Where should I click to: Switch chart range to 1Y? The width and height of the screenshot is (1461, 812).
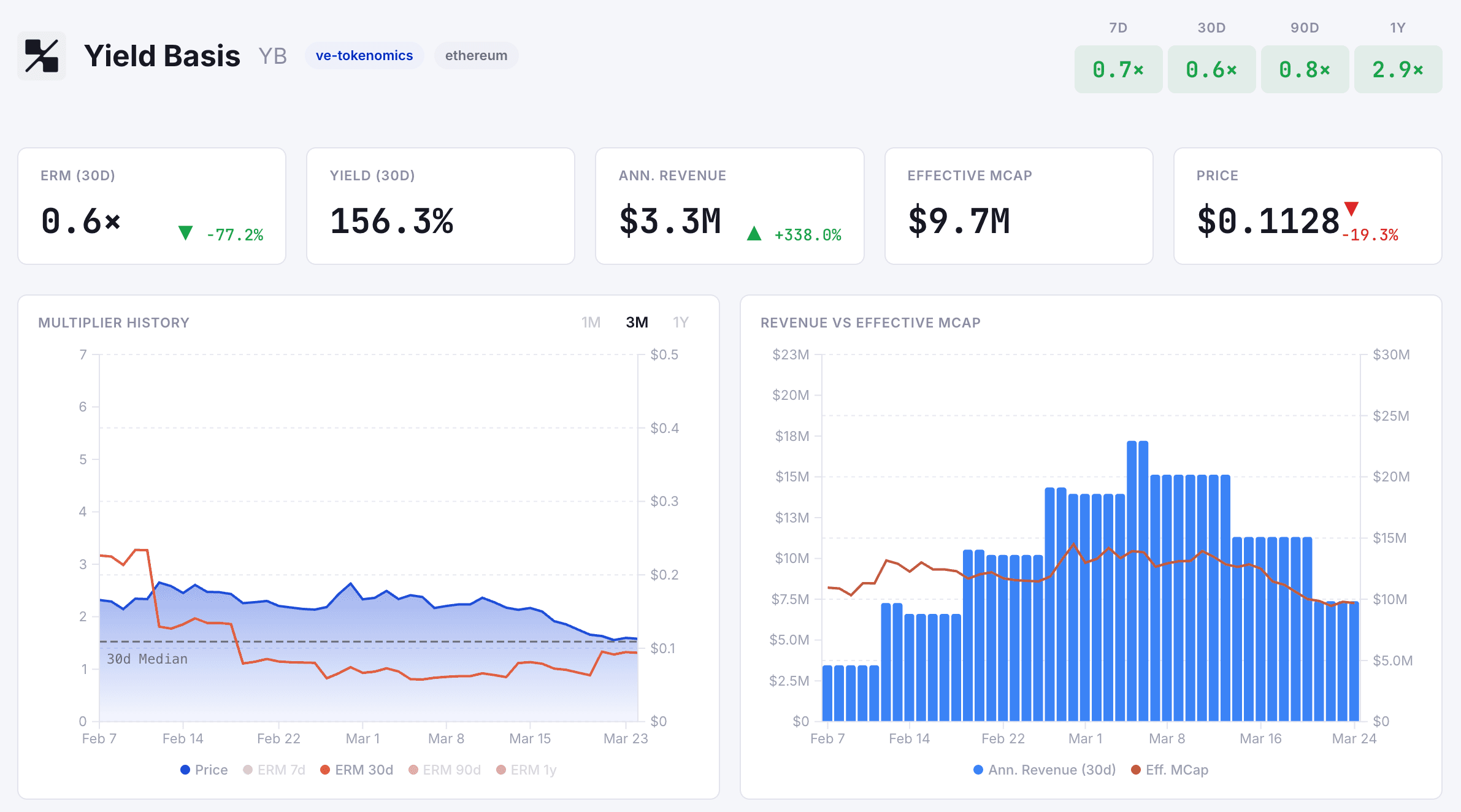click(680, 321)
